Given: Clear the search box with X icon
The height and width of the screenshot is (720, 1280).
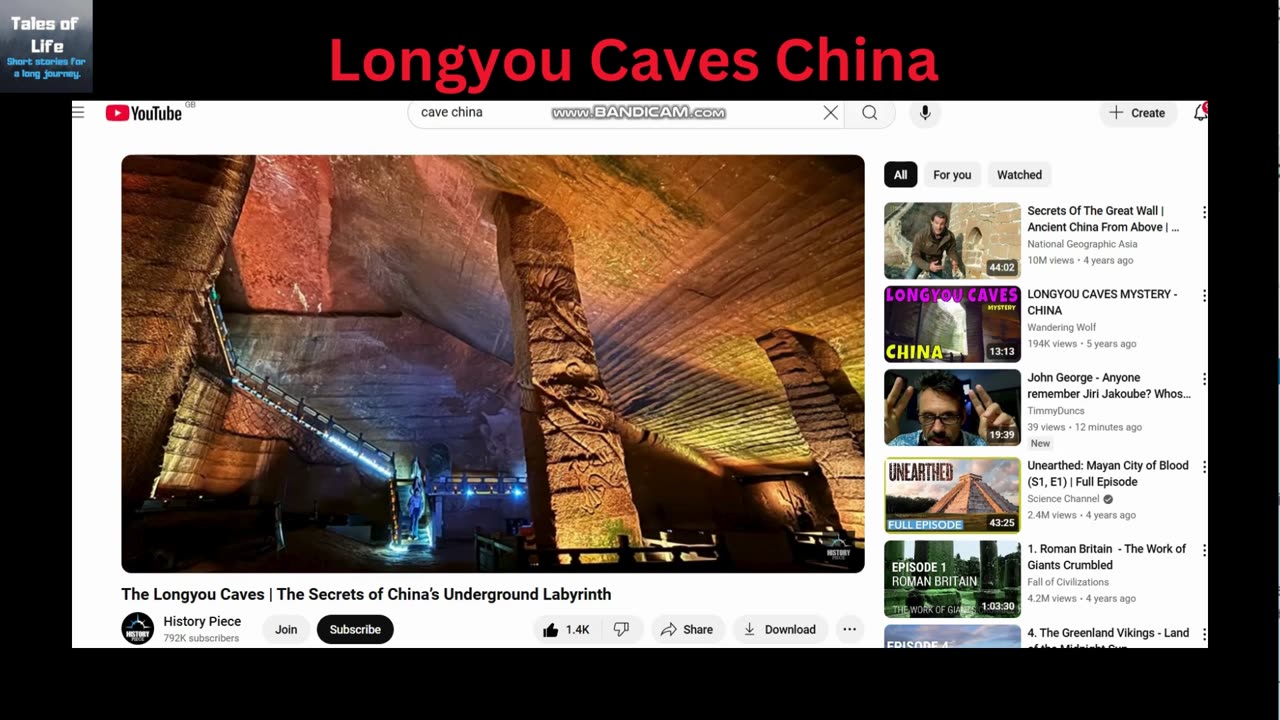Looking at the screenshot, I should (x=831, y=113).
